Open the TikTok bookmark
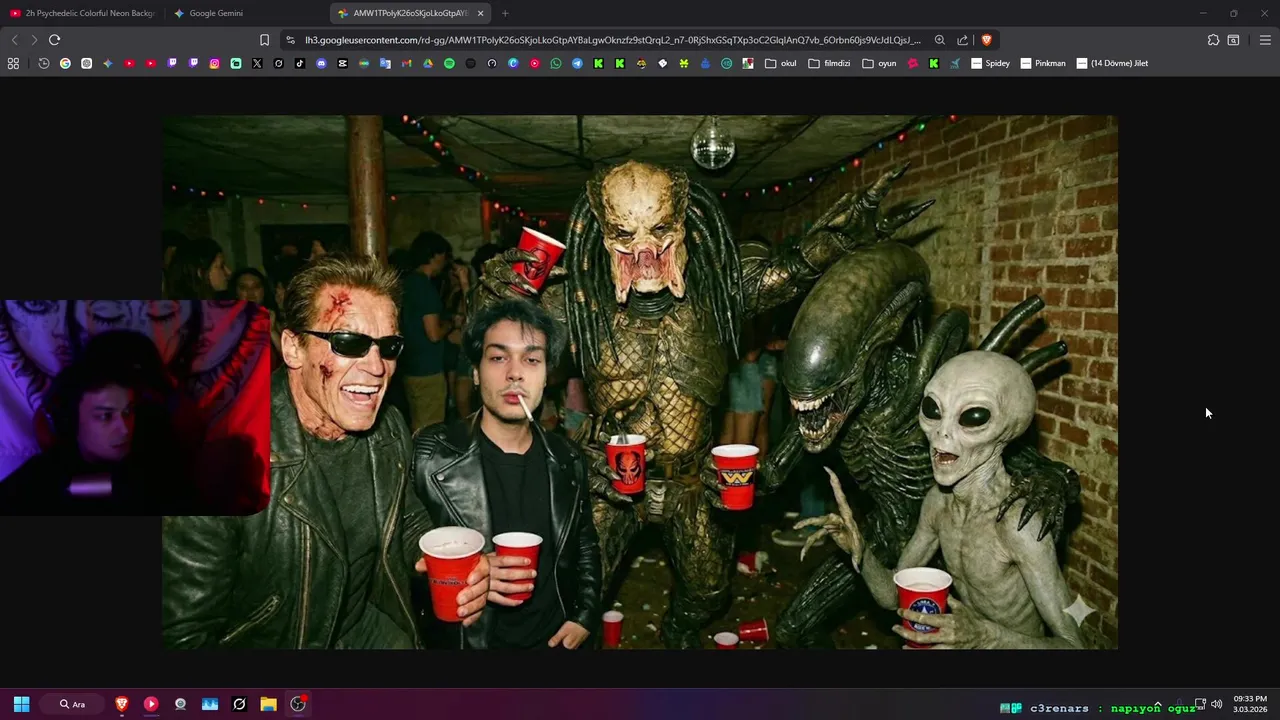This screenshot has height=720, width=1280. [300, 63]
